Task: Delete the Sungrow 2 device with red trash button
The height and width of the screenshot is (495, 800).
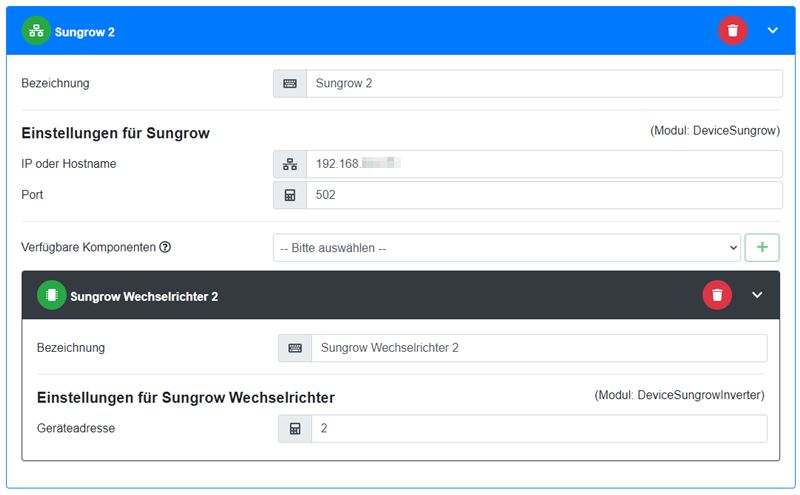Action: click(x=733, y=31)
